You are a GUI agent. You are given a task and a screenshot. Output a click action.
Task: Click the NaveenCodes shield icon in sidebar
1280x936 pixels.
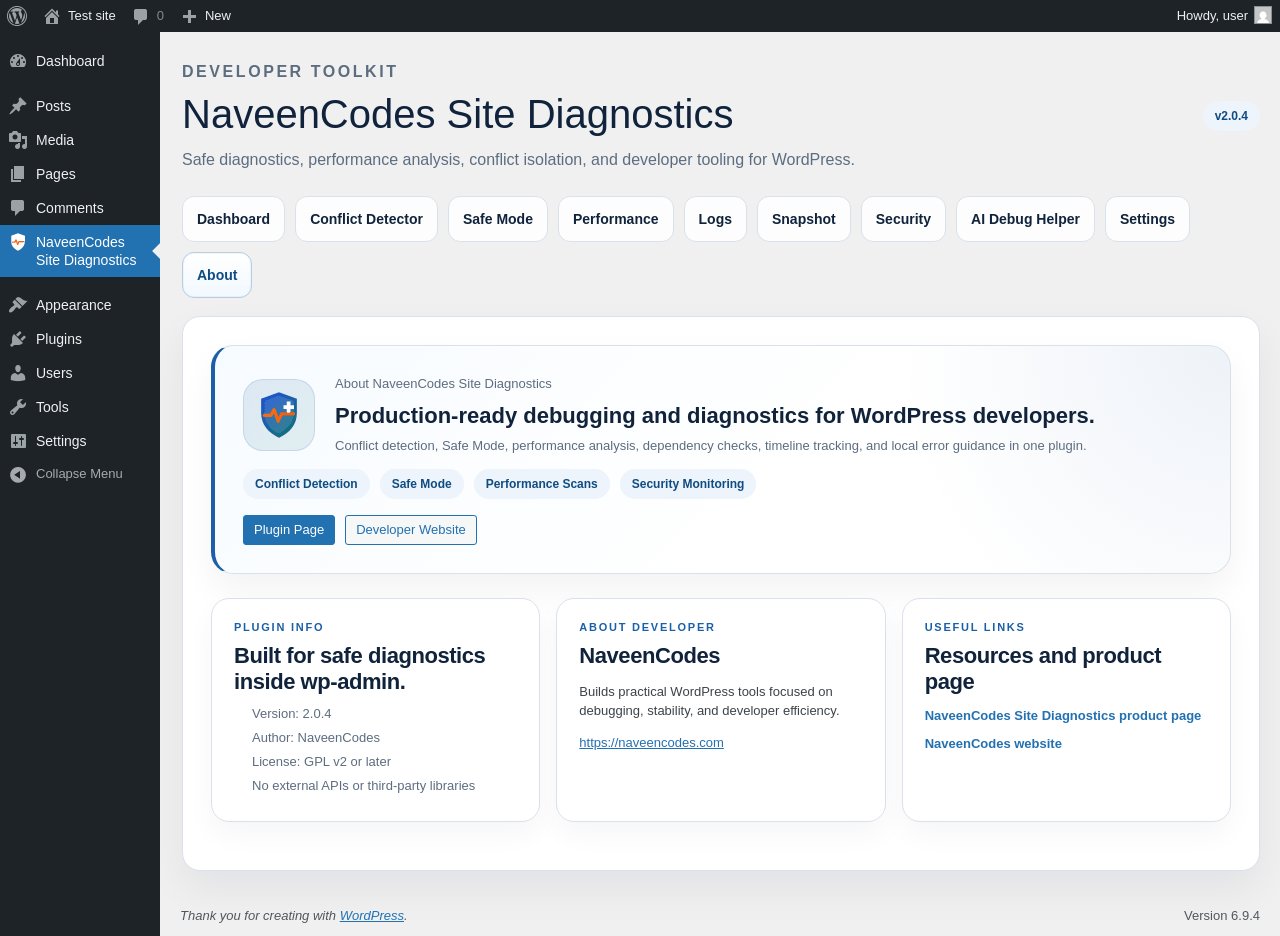tap(18, 242)
